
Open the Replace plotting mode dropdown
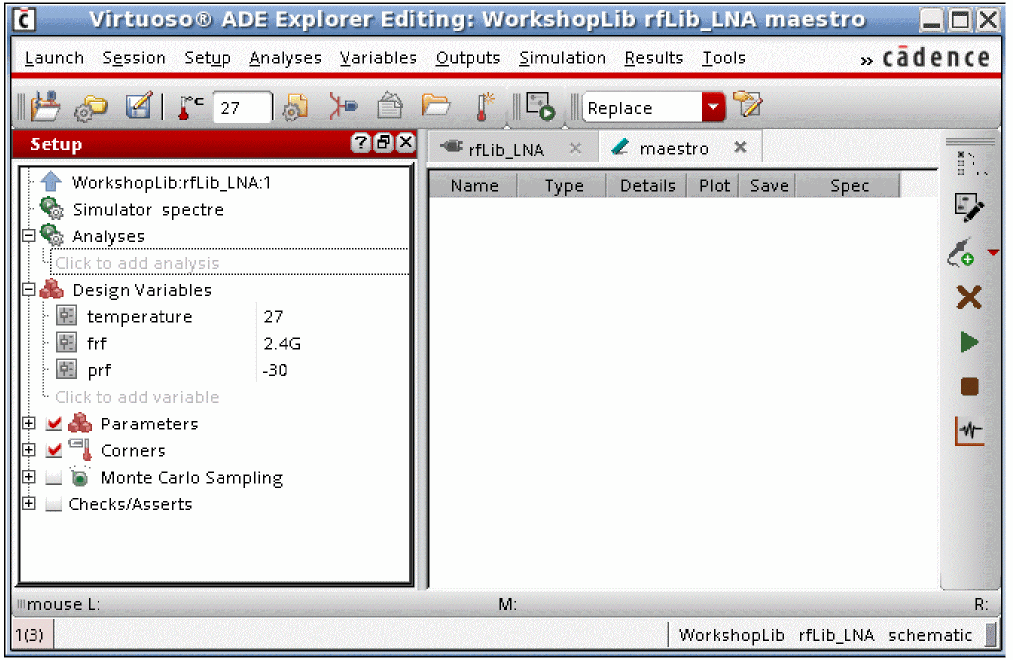713,107
